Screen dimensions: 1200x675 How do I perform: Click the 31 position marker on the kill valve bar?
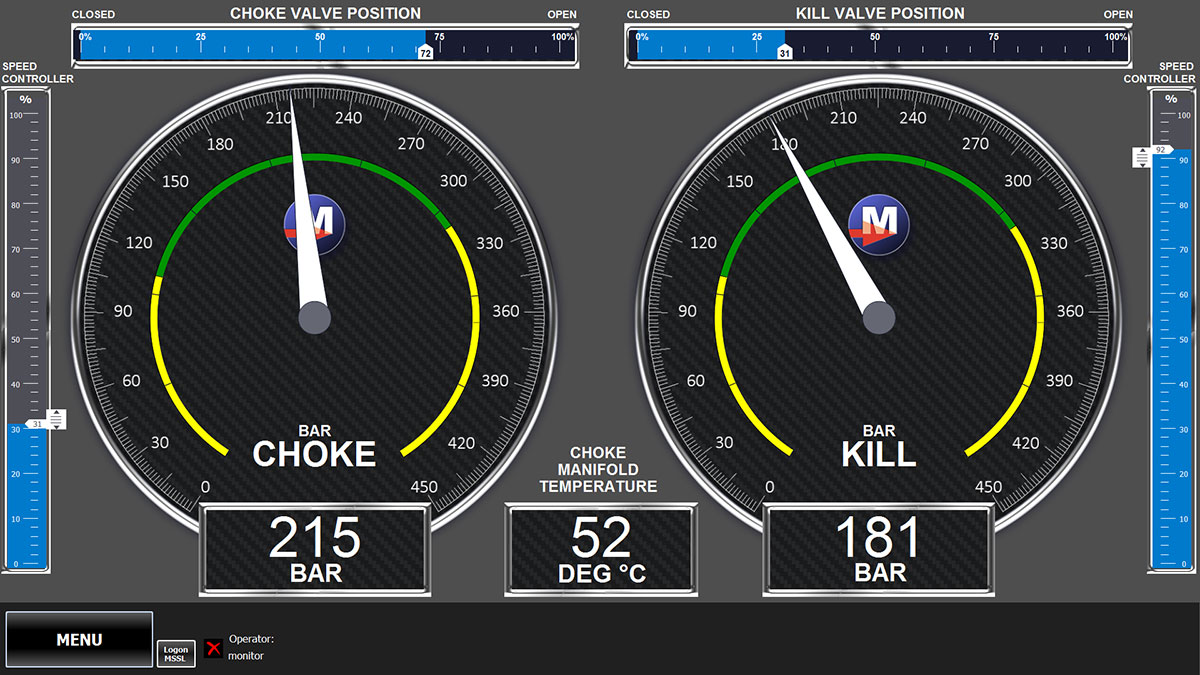[x=786, y=51]
